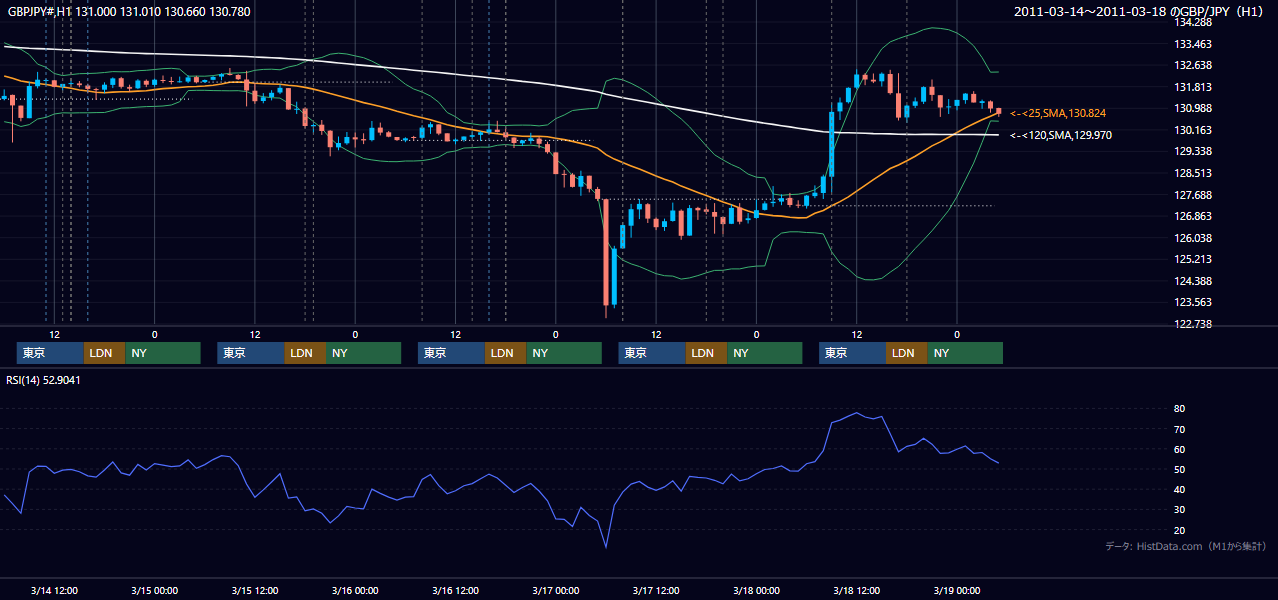Click the 126.863 price axis label
Image resolution: width=1278 pixels, height=600 pixels.
click(x=1191, y=216)
